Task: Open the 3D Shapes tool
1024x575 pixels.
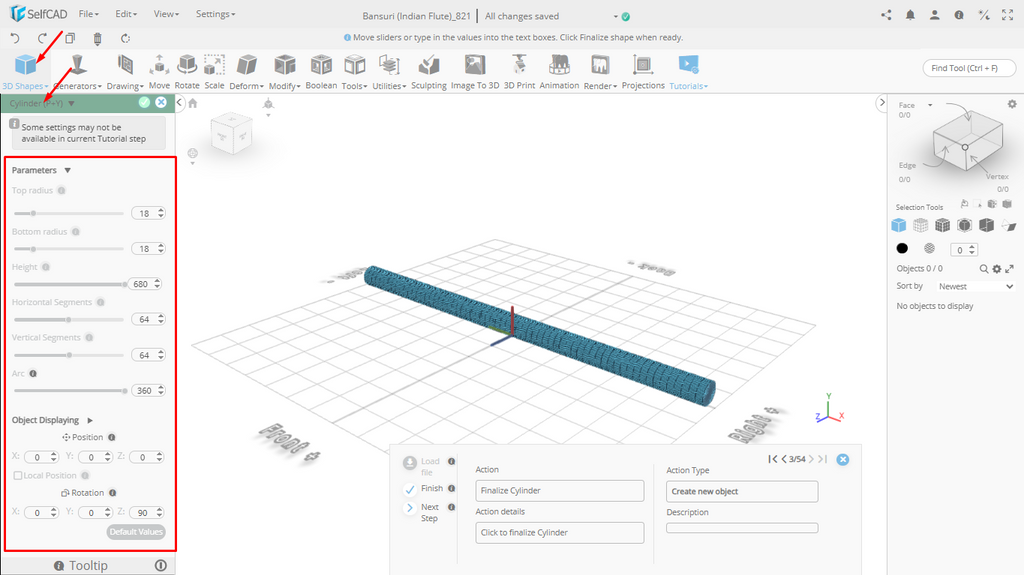Action: coord(25,70)
